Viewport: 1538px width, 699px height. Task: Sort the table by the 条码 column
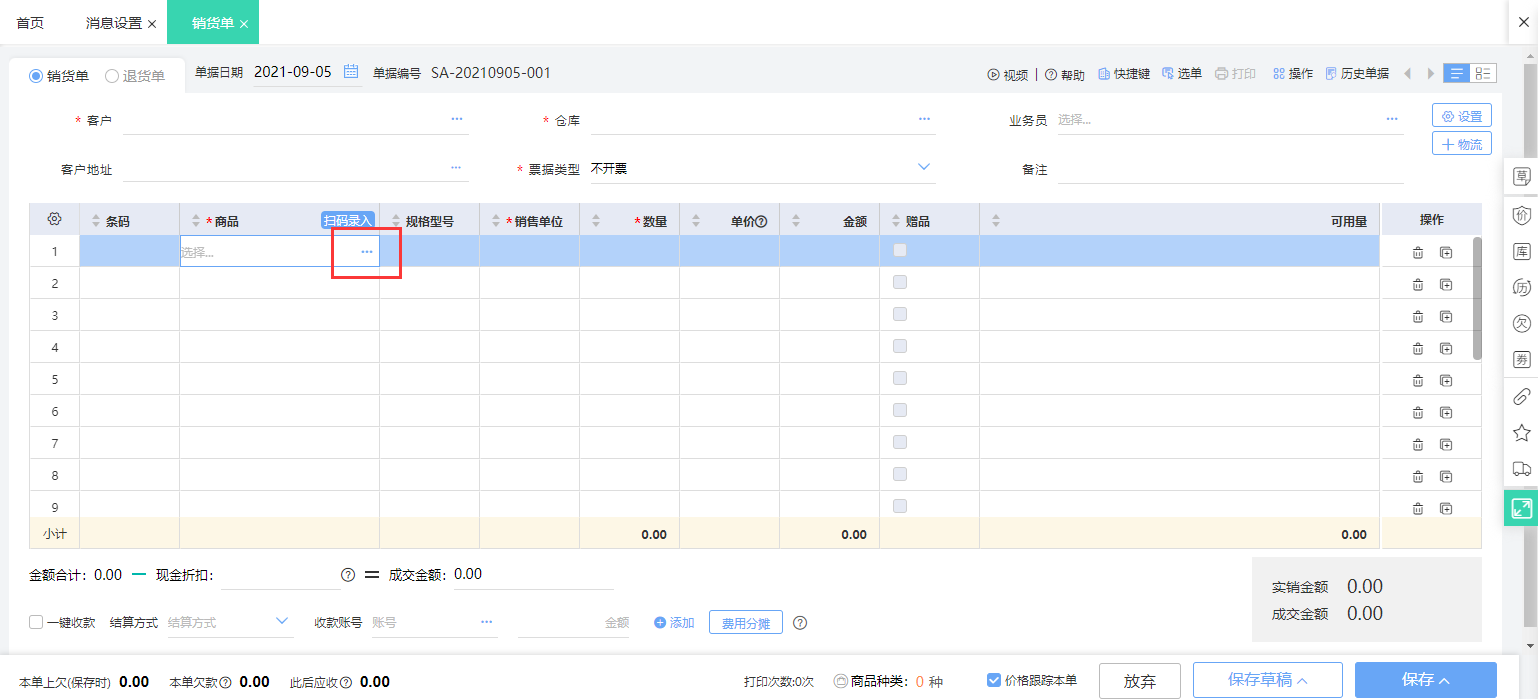point(97,221)
